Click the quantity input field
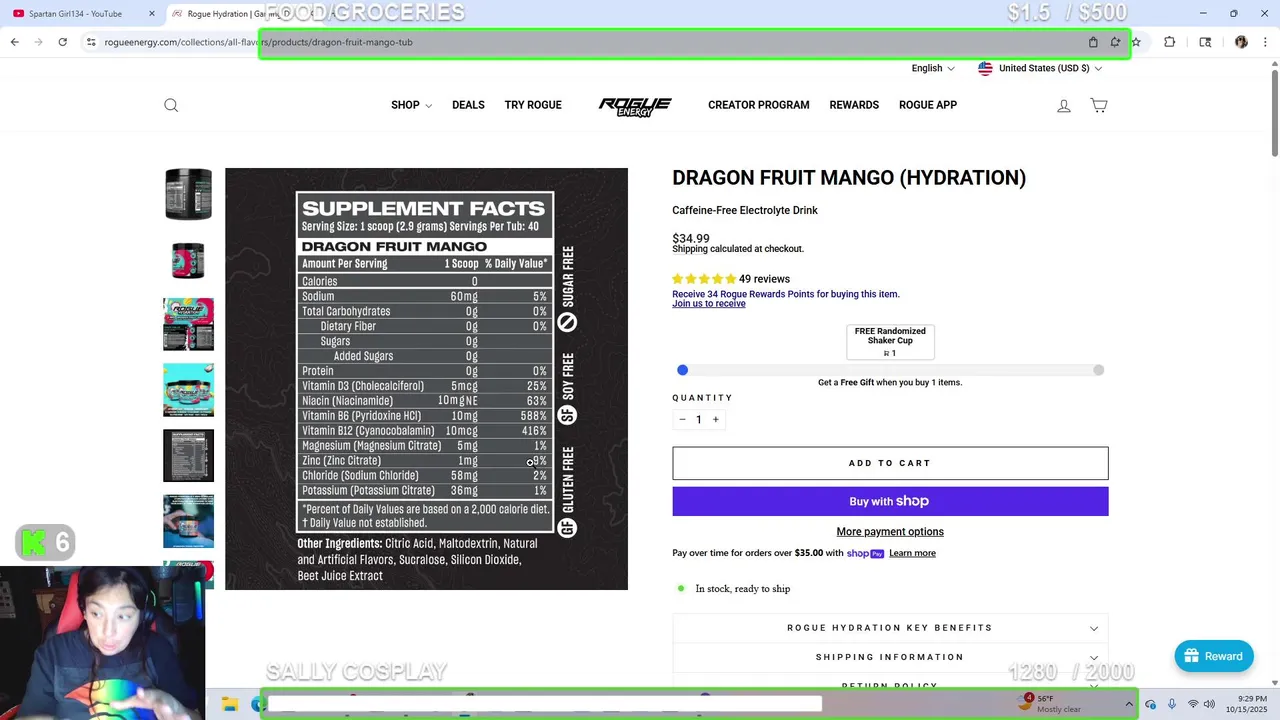This screenshot has width=1280, height=720. click(x=699, y=420)
